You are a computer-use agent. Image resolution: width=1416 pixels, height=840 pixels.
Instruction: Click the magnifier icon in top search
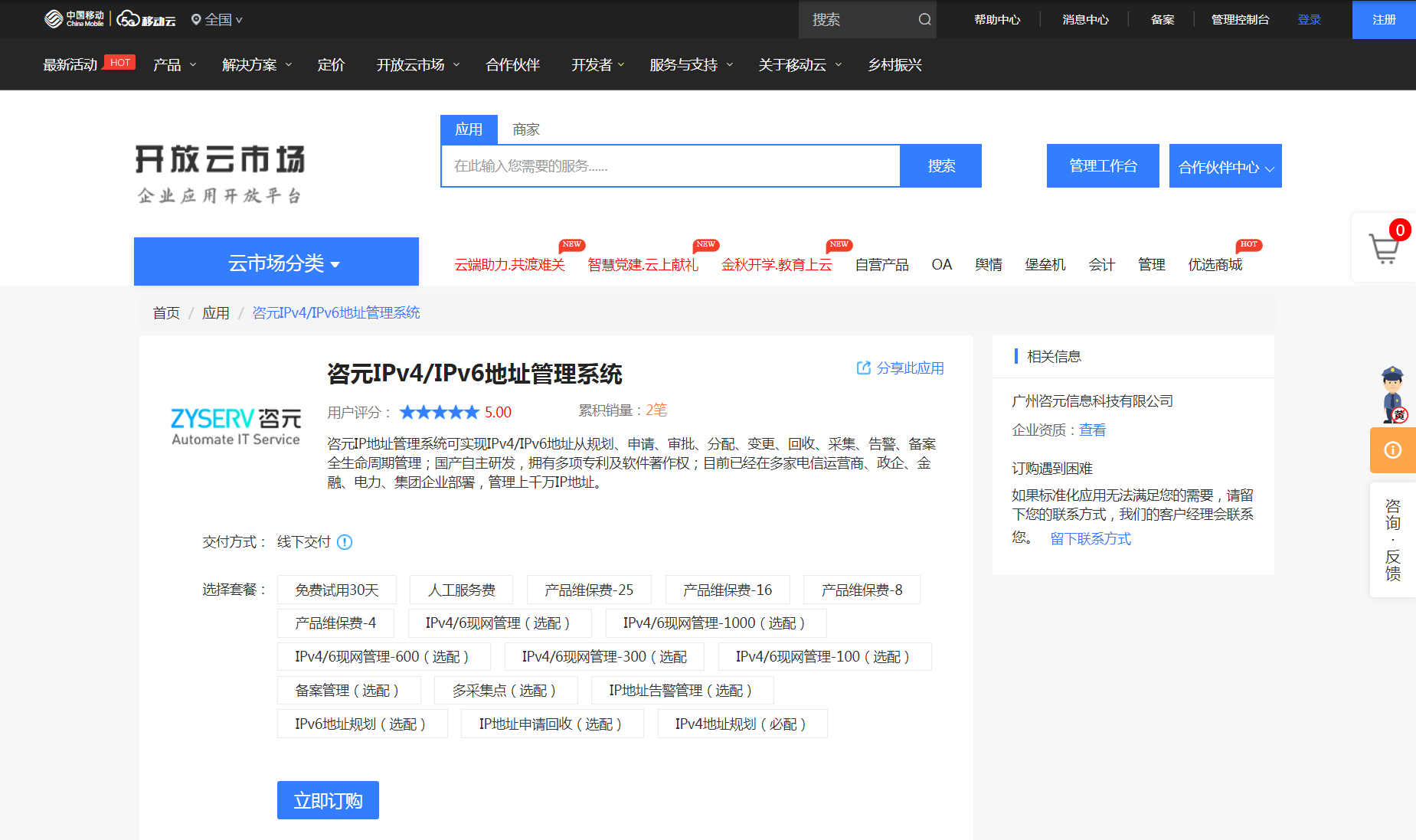pyautogui.click(x=924, y=20)
